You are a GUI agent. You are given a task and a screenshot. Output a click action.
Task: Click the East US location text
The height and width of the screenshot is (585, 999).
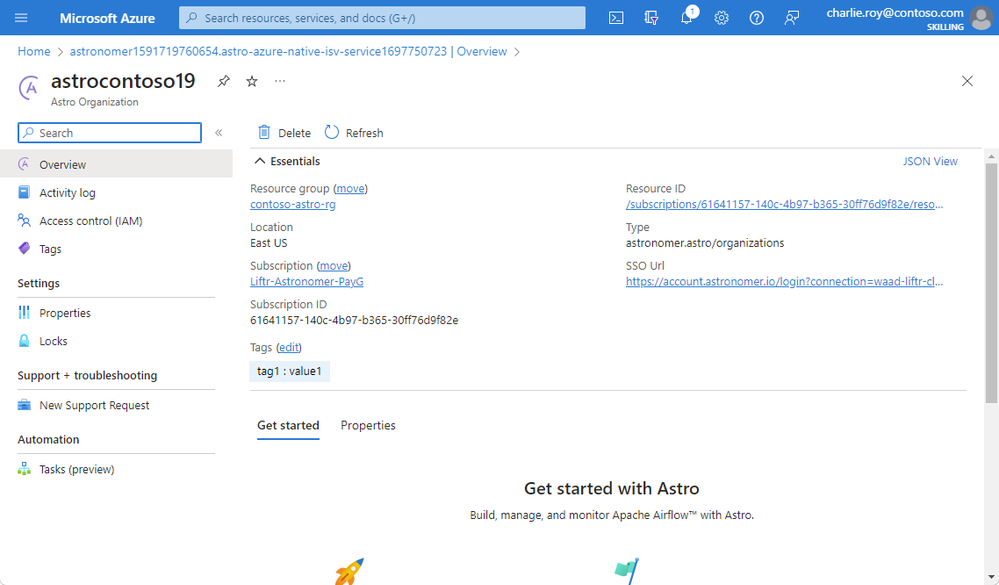pos(269,243)
